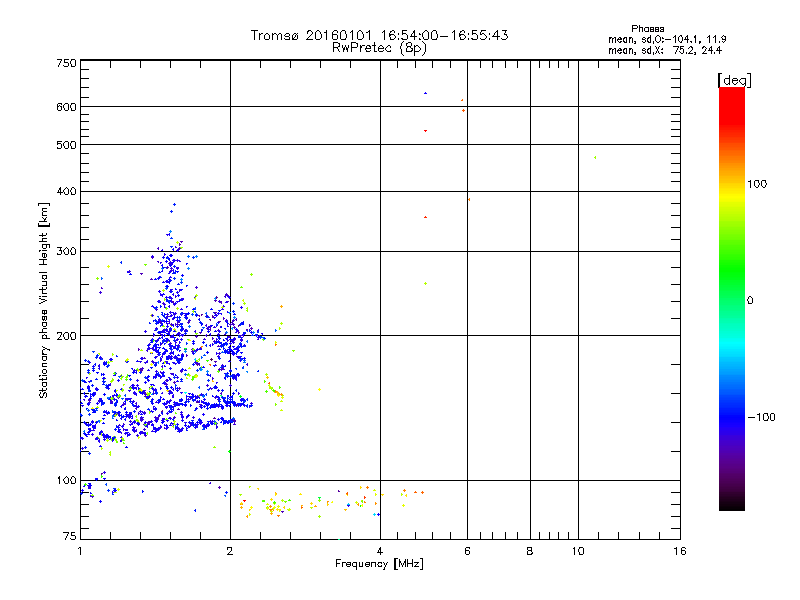Click the 'RwPretec (8p)' subtitle

pos(379,48)
